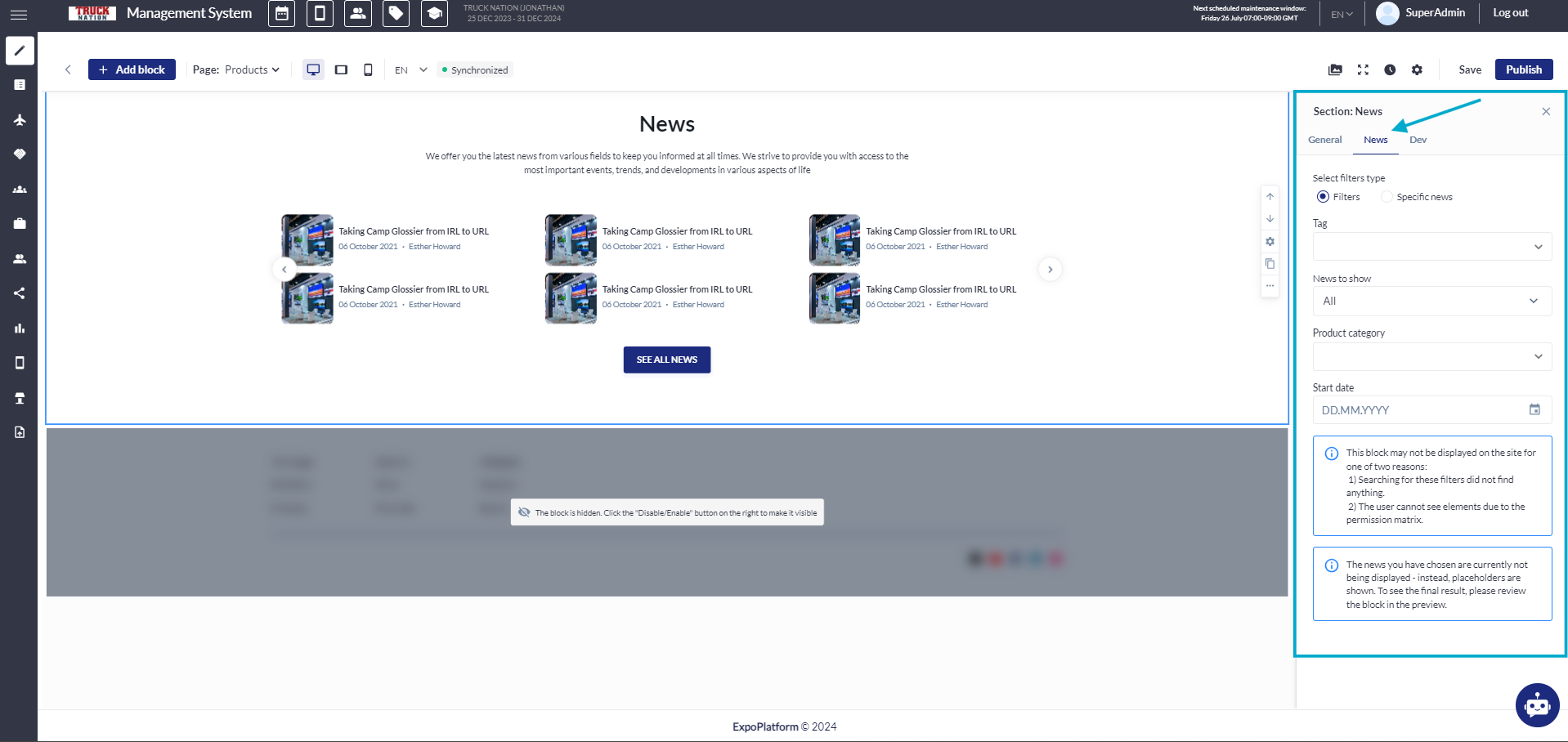Click the Publish button

click(x=1524, y=69)
